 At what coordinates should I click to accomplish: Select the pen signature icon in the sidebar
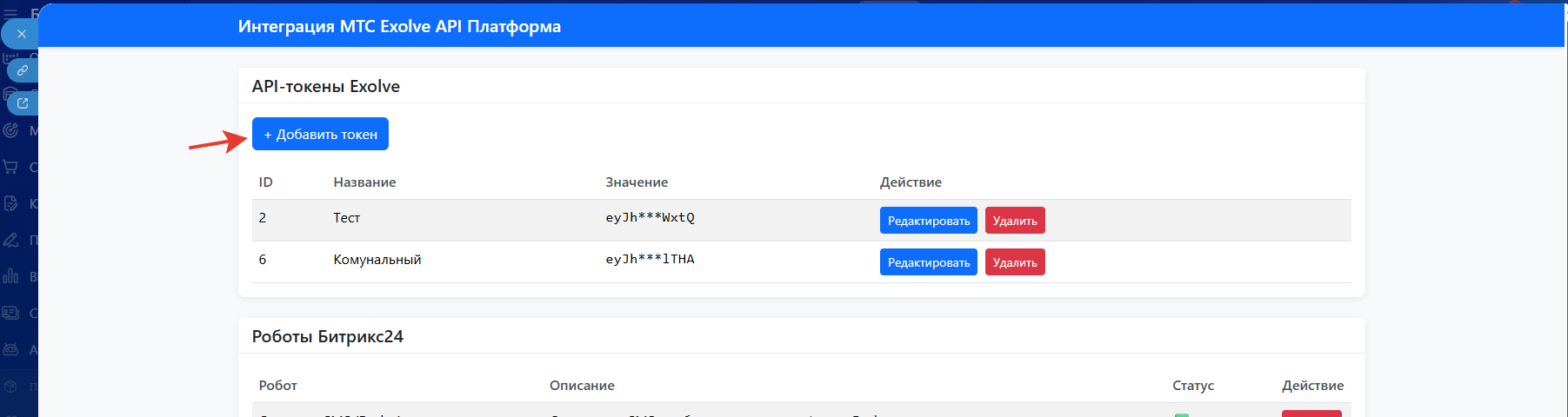pos(10,240)
